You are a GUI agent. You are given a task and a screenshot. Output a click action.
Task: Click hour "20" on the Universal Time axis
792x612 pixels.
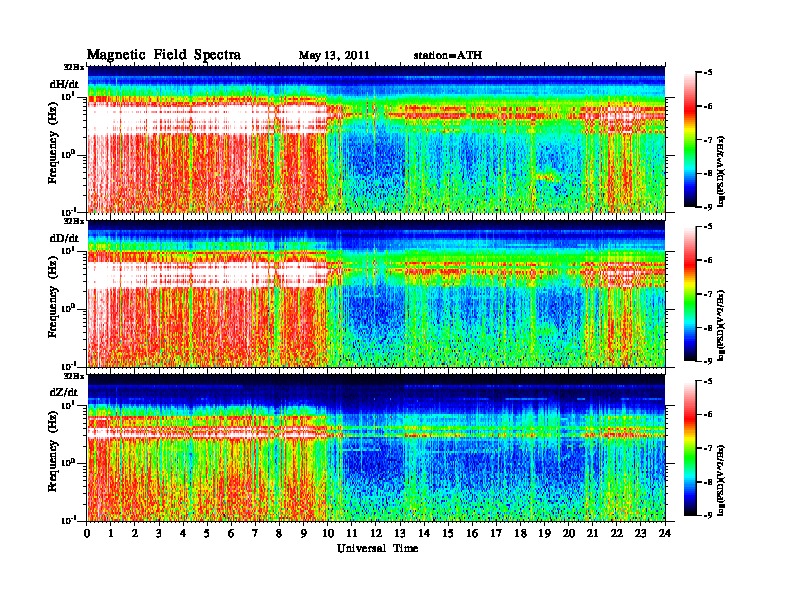(569, 533)
